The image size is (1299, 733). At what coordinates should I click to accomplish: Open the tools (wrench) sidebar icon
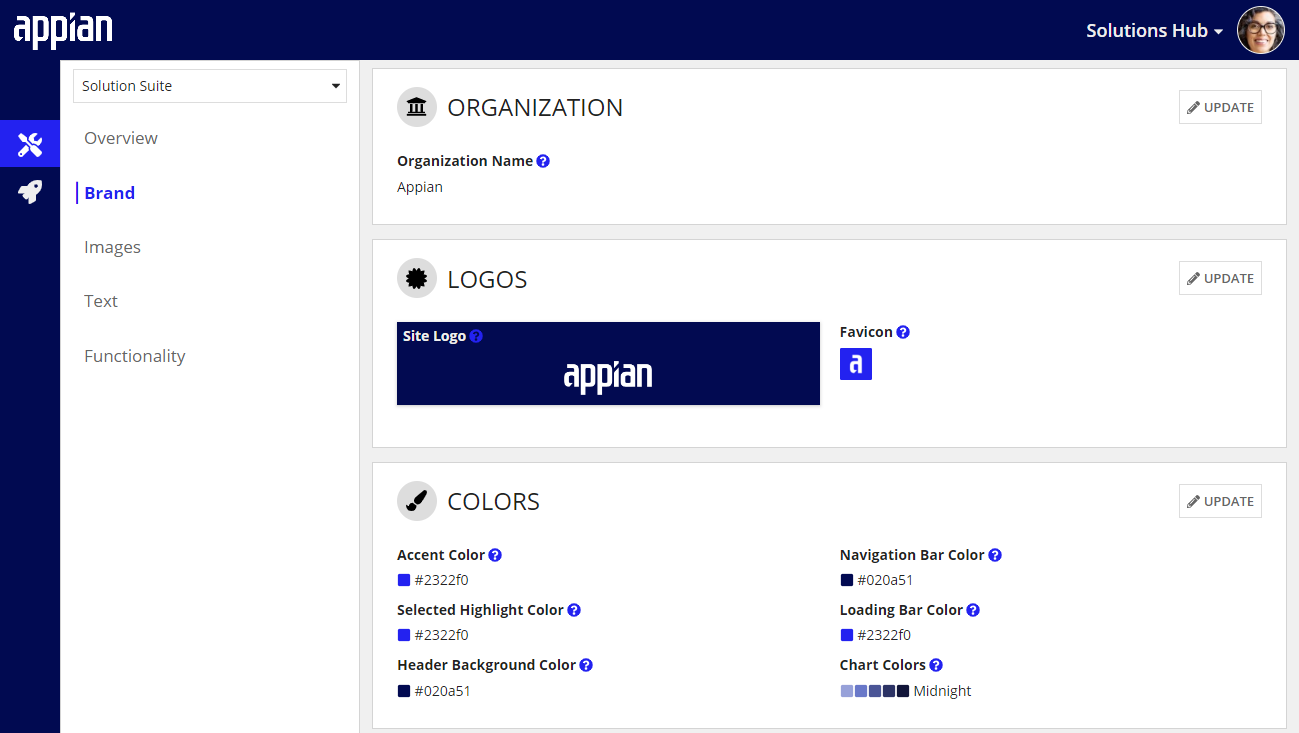[30, 145]
